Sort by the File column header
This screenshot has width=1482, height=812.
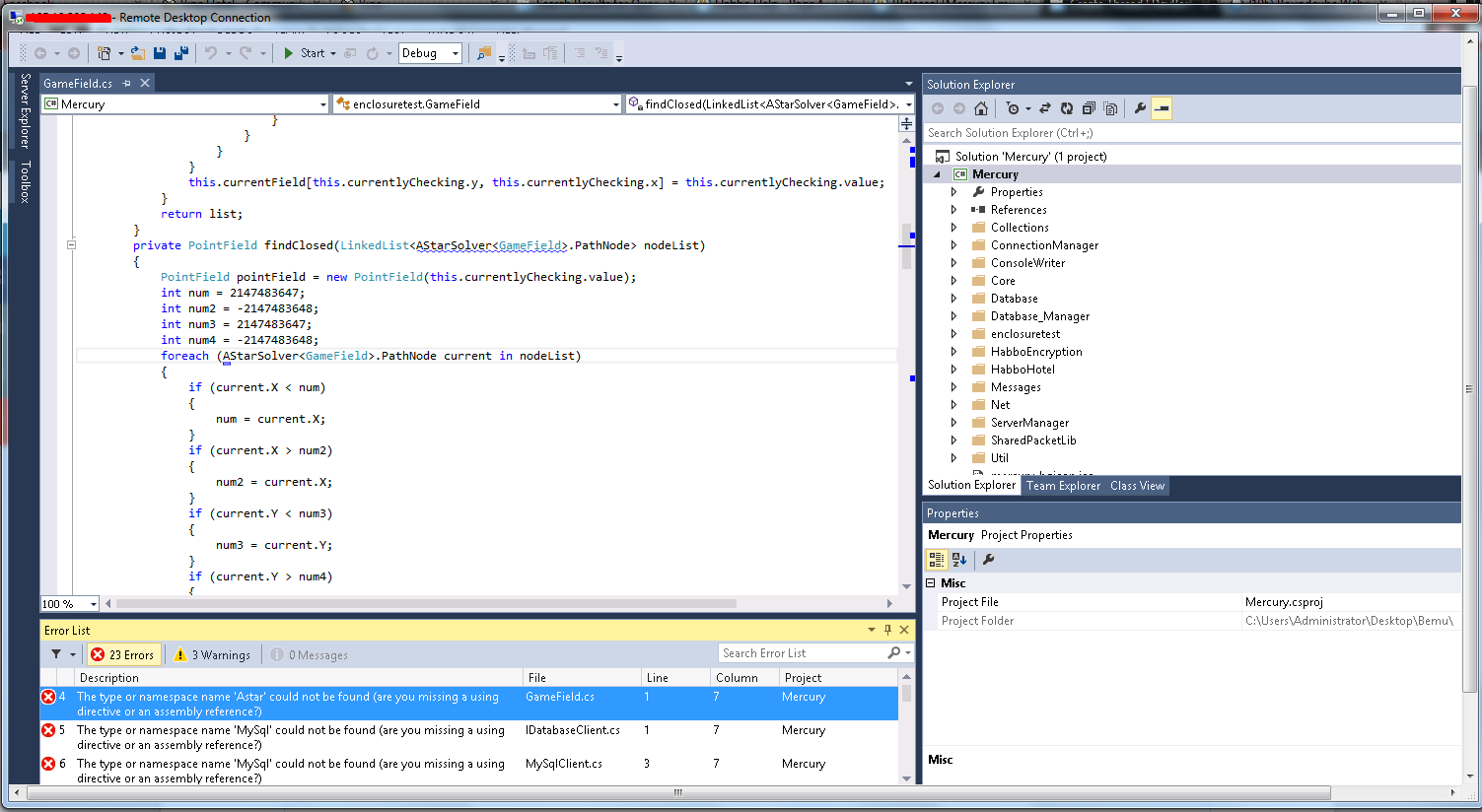point(582,678)
